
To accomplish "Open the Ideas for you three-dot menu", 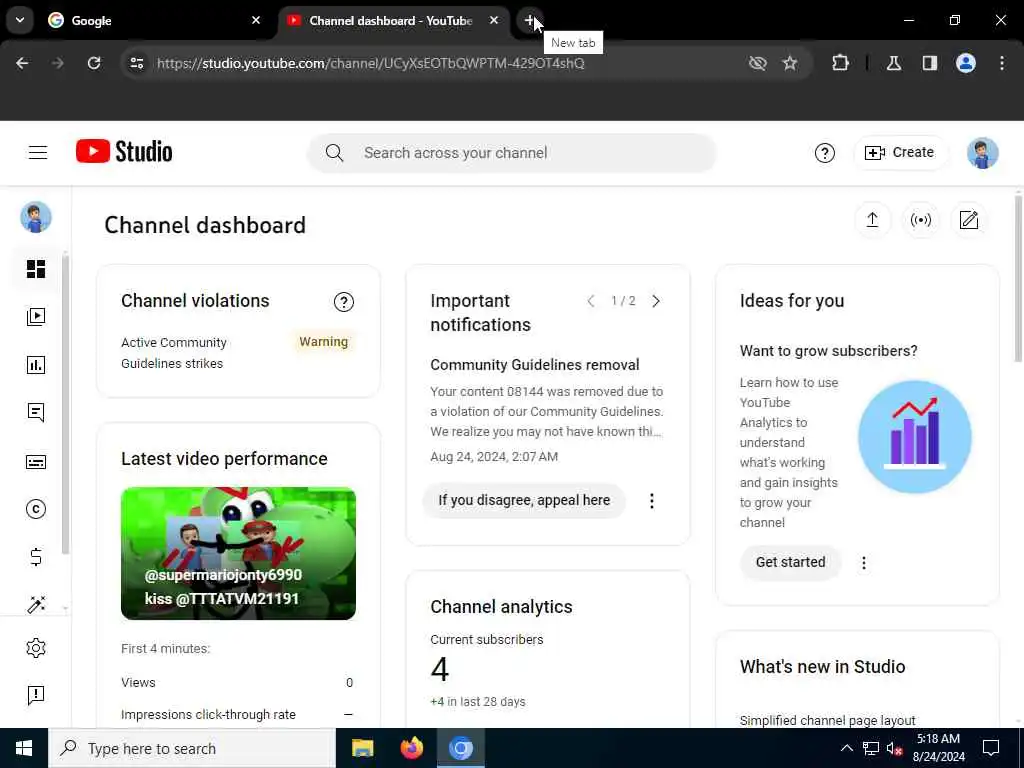I will (x=863, y=563).
